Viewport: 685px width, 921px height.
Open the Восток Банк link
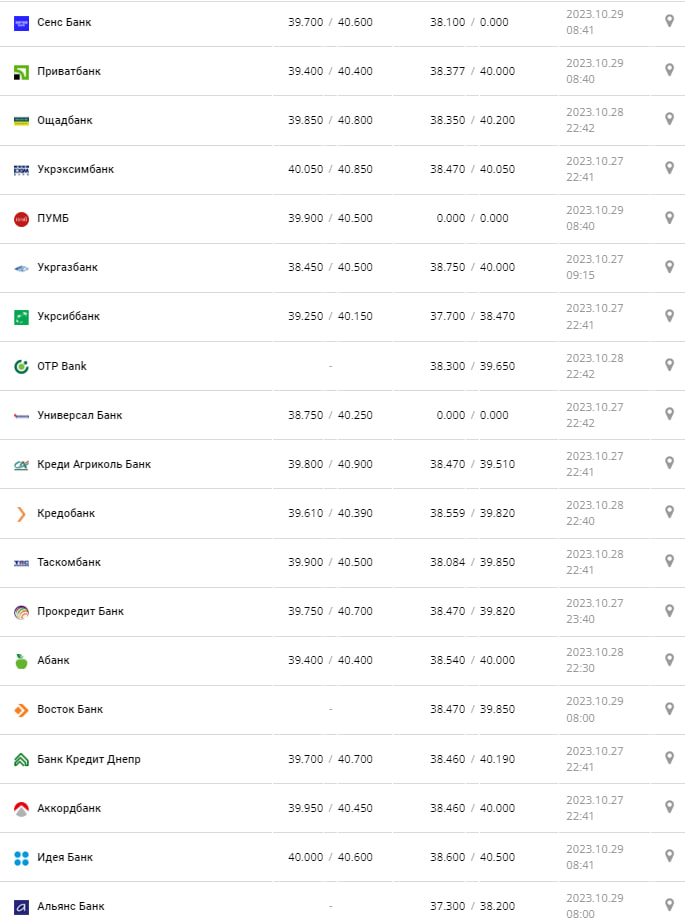coord(70,709)
